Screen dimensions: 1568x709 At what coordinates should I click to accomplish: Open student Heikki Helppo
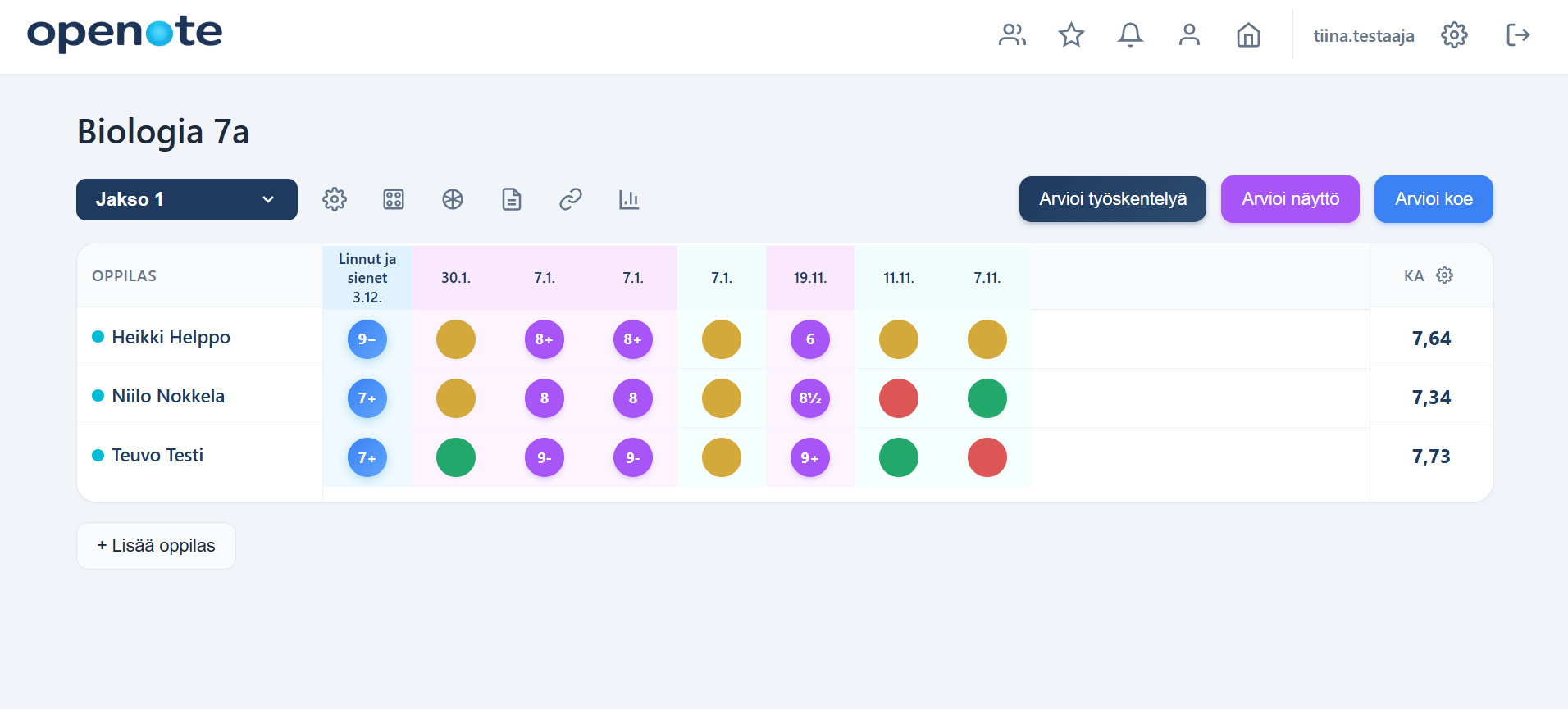tap(171, 337)
